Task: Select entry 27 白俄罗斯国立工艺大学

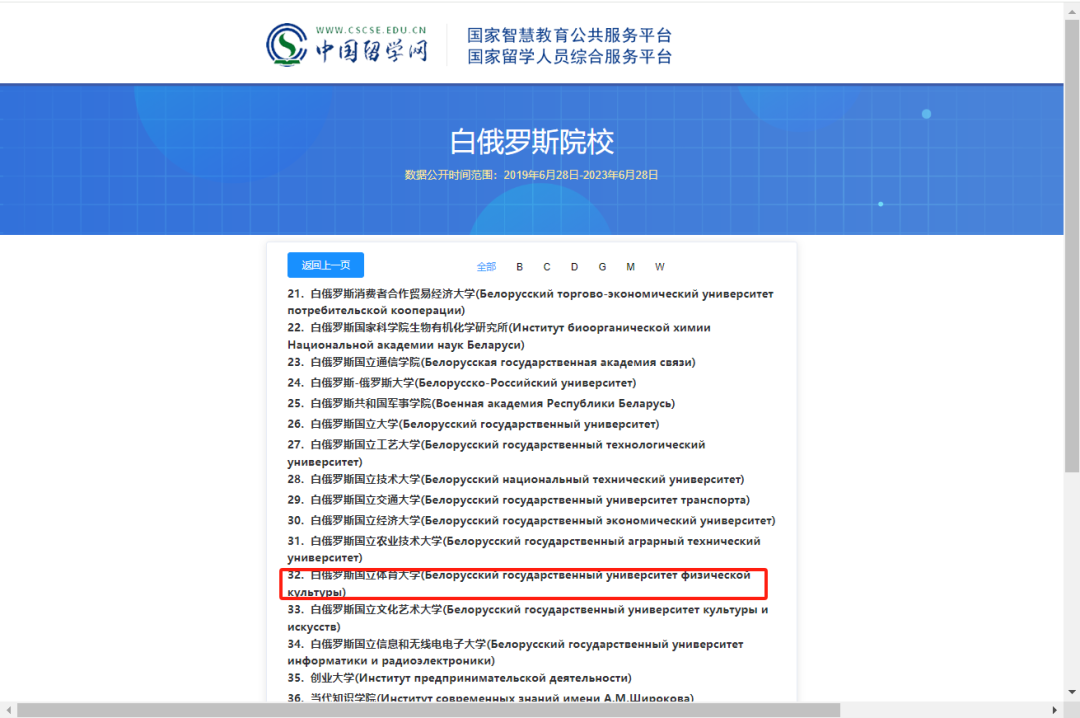Action: 497,453
